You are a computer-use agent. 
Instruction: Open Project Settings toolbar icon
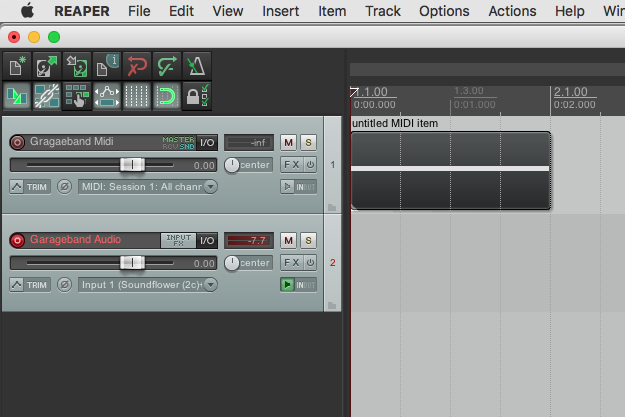tap(107, 66)
